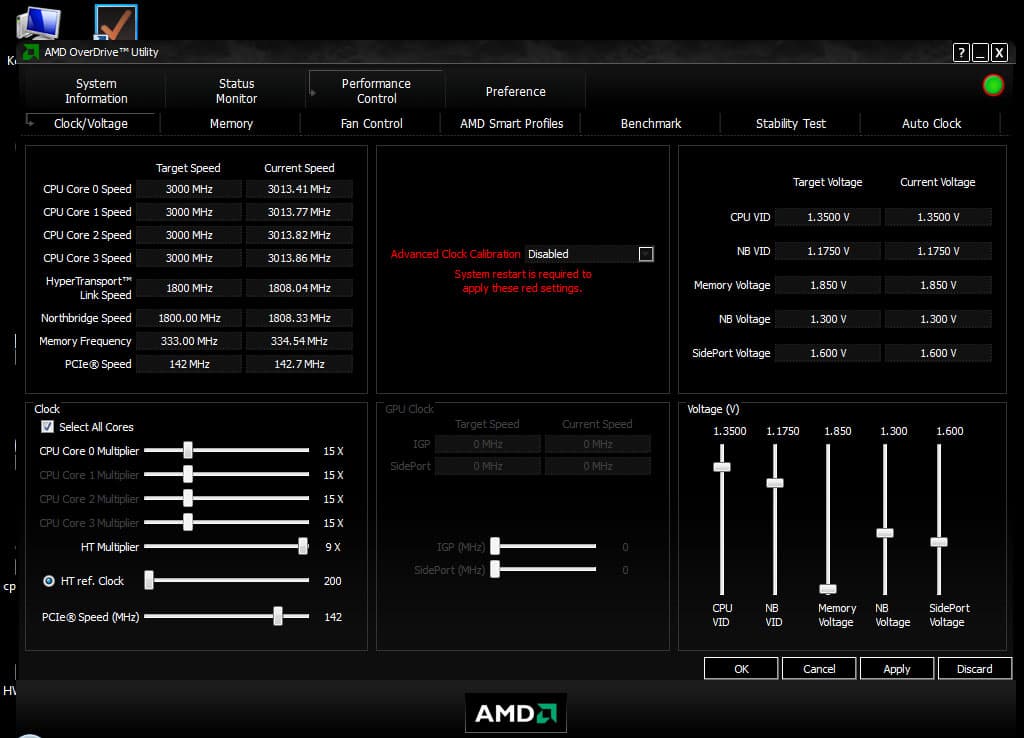Open the Stability Test sub-tab
Image resolution: width=1024 pixels, height=738 pixels.
(791, 123)
